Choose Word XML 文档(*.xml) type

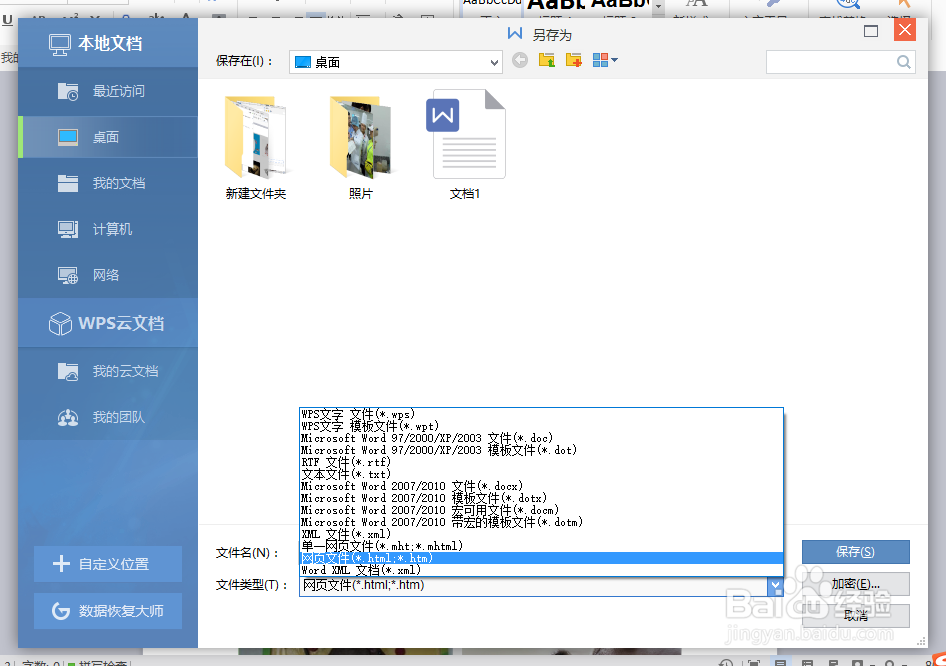541,571
